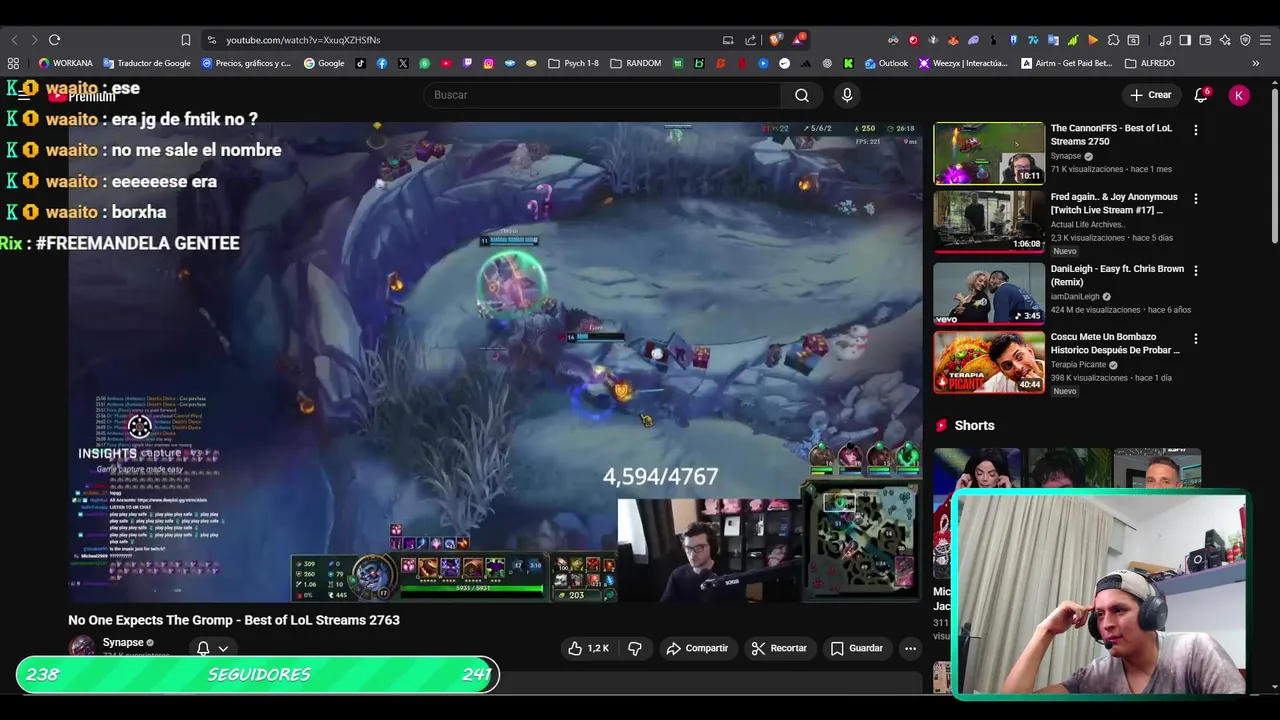
Task: Bookmark this page with the bookmark icon
Action: point(185,40)
